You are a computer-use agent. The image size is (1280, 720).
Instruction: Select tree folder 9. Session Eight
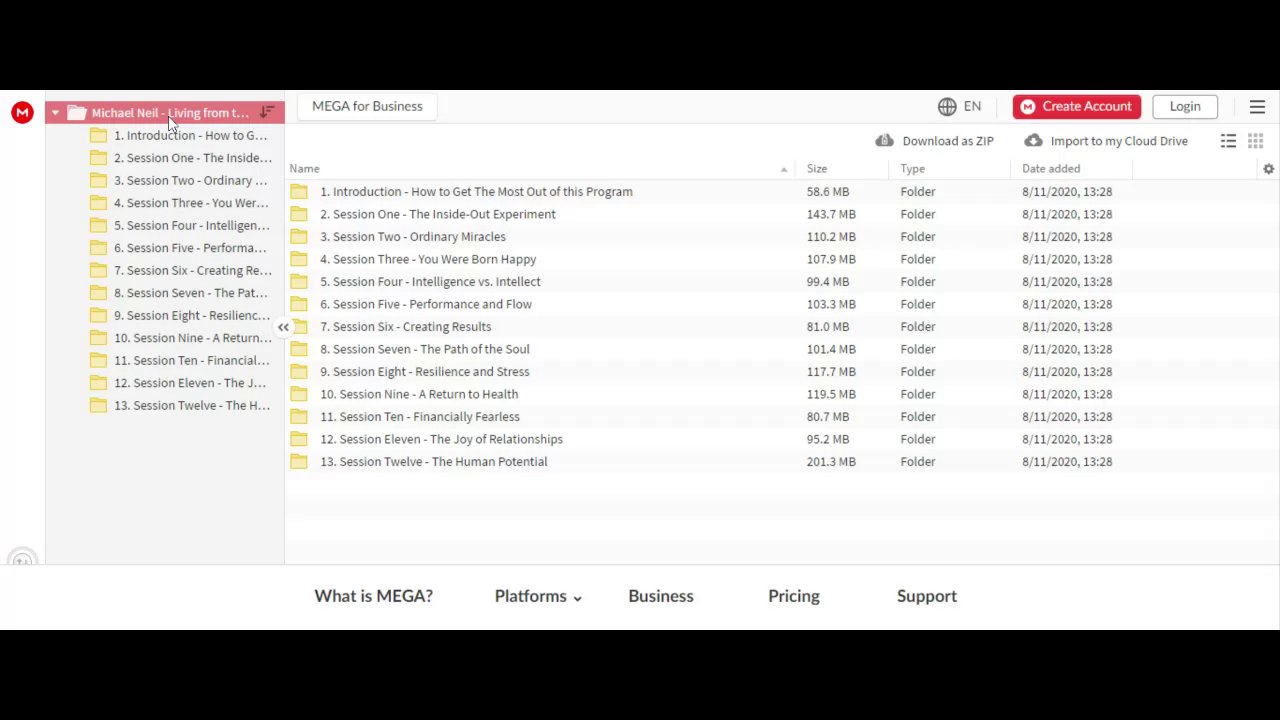(x=179, y=315)
